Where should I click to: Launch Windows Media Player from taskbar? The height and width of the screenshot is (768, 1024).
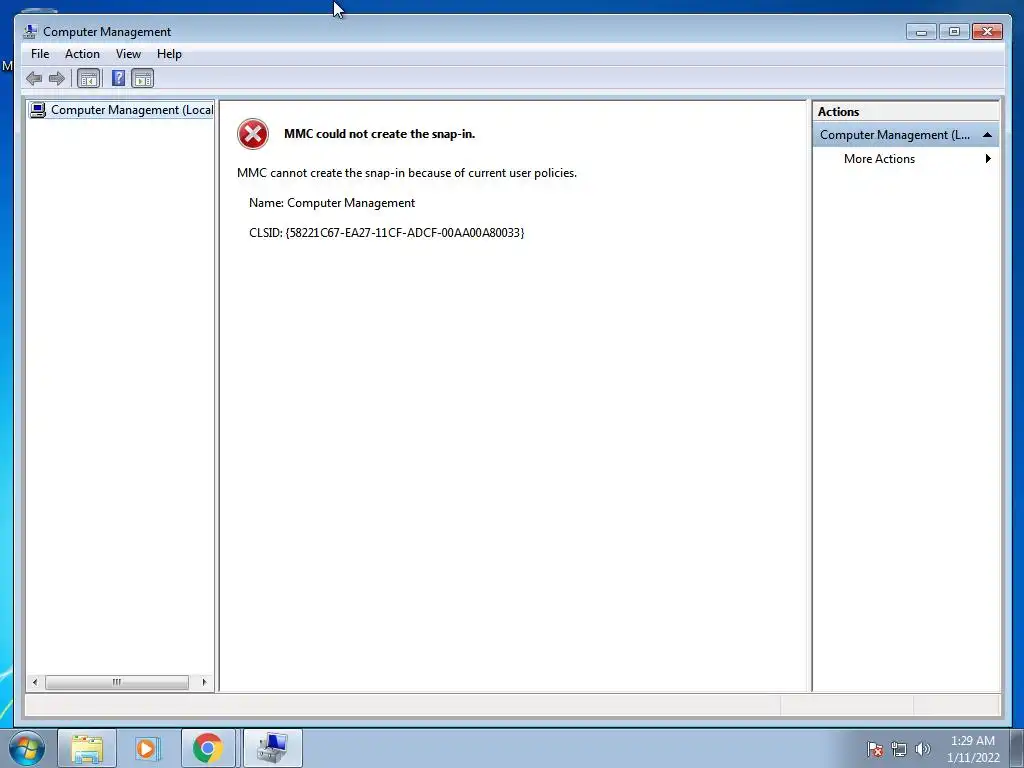[148, 748]
